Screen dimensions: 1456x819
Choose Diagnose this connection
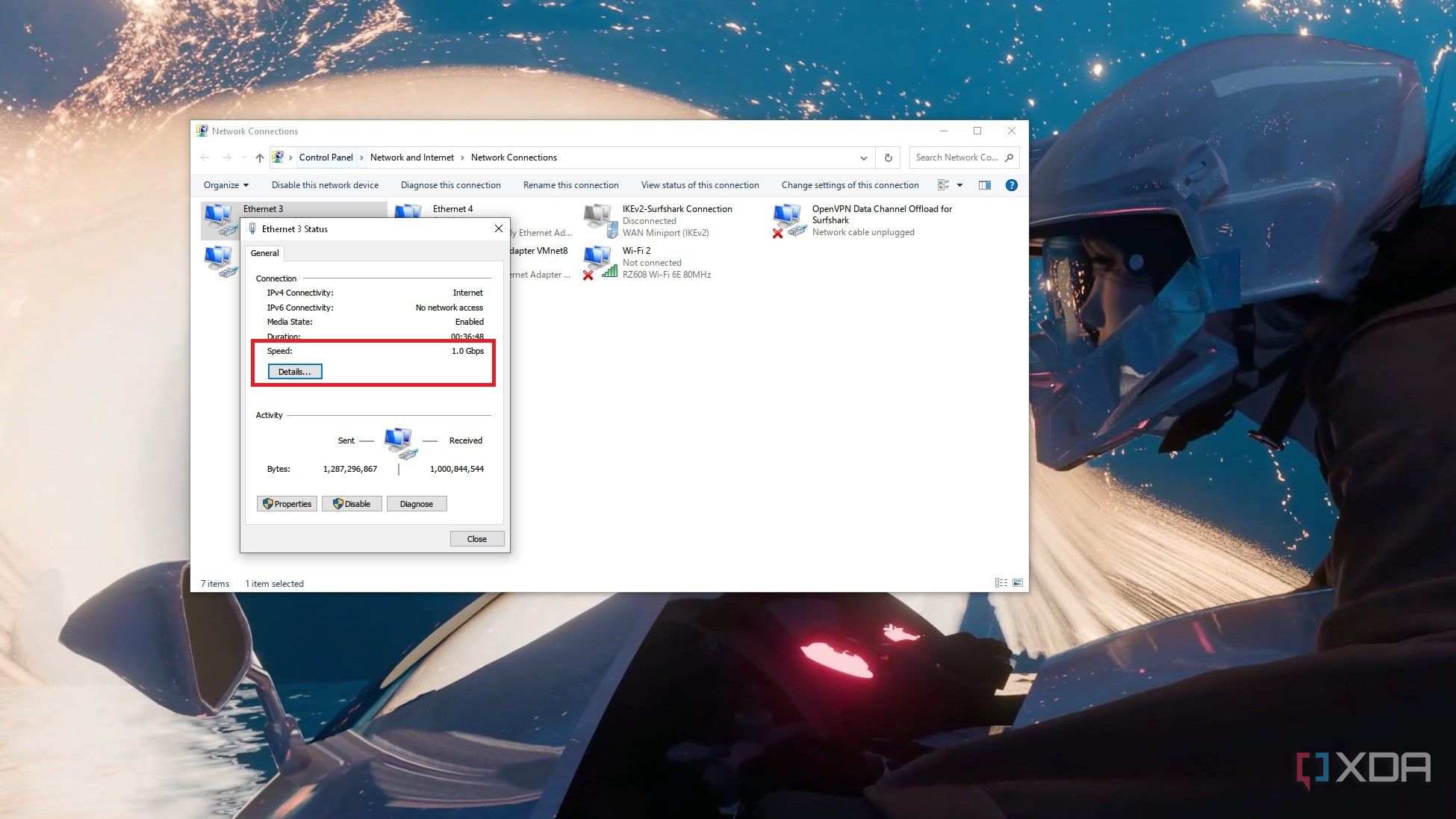tap(450, 185)
